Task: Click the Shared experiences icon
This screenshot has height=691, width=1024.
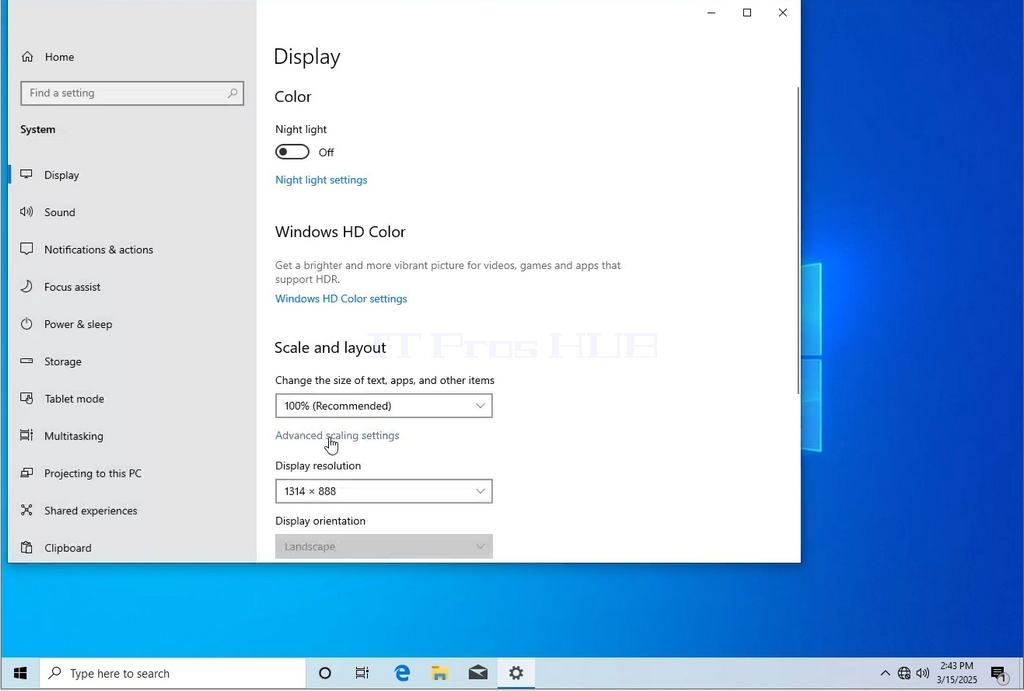Action: pyautogui.click(x=26, y=509)
